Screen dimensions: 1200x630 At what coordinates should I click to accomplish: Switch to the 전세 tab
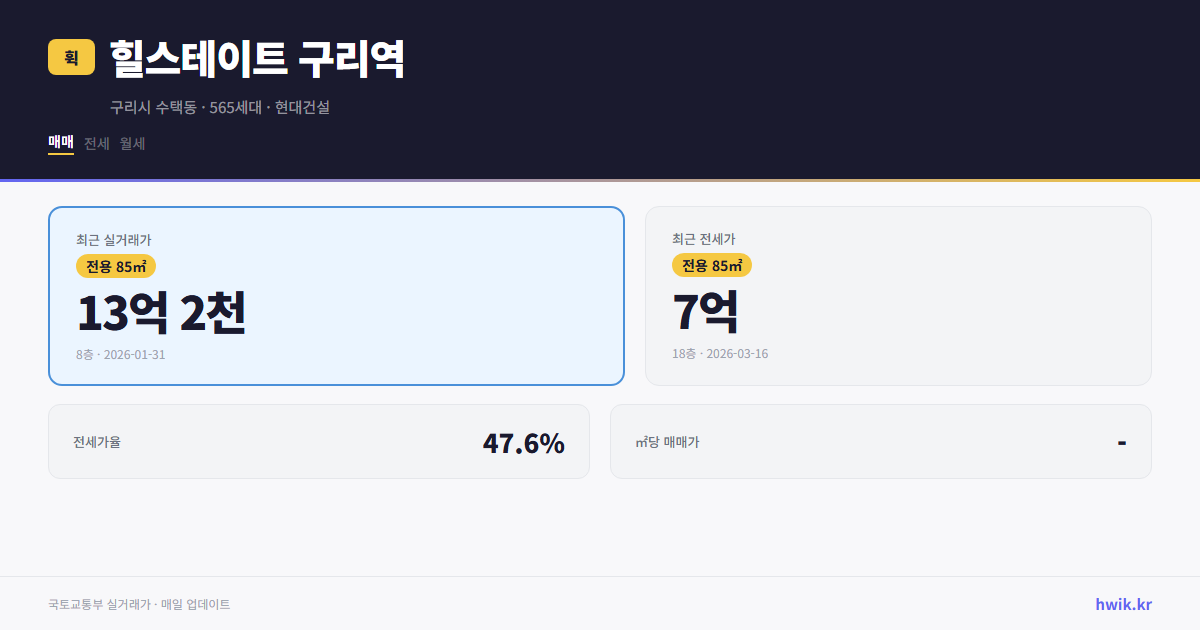coord(97,143)
